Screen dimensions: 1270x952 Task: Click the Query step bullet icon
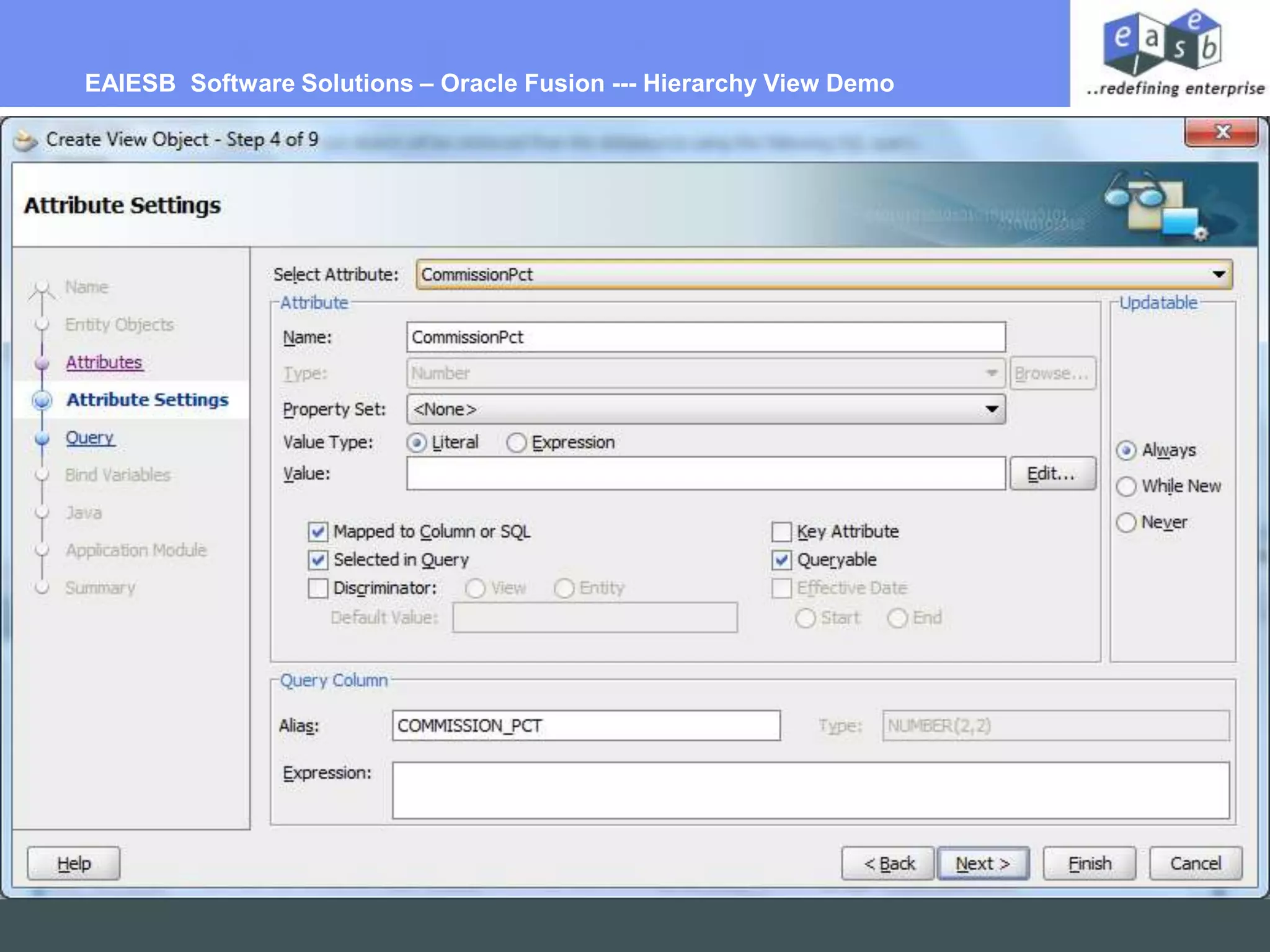[42, 438]
